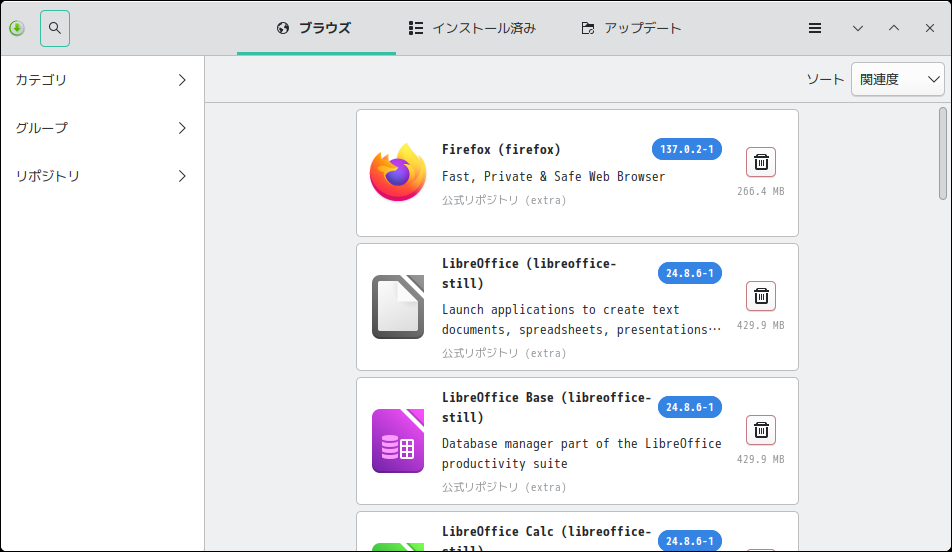Click the package list vertical scrollbar
The height and width of the screenshot is (552, 952).
point(942,153)
